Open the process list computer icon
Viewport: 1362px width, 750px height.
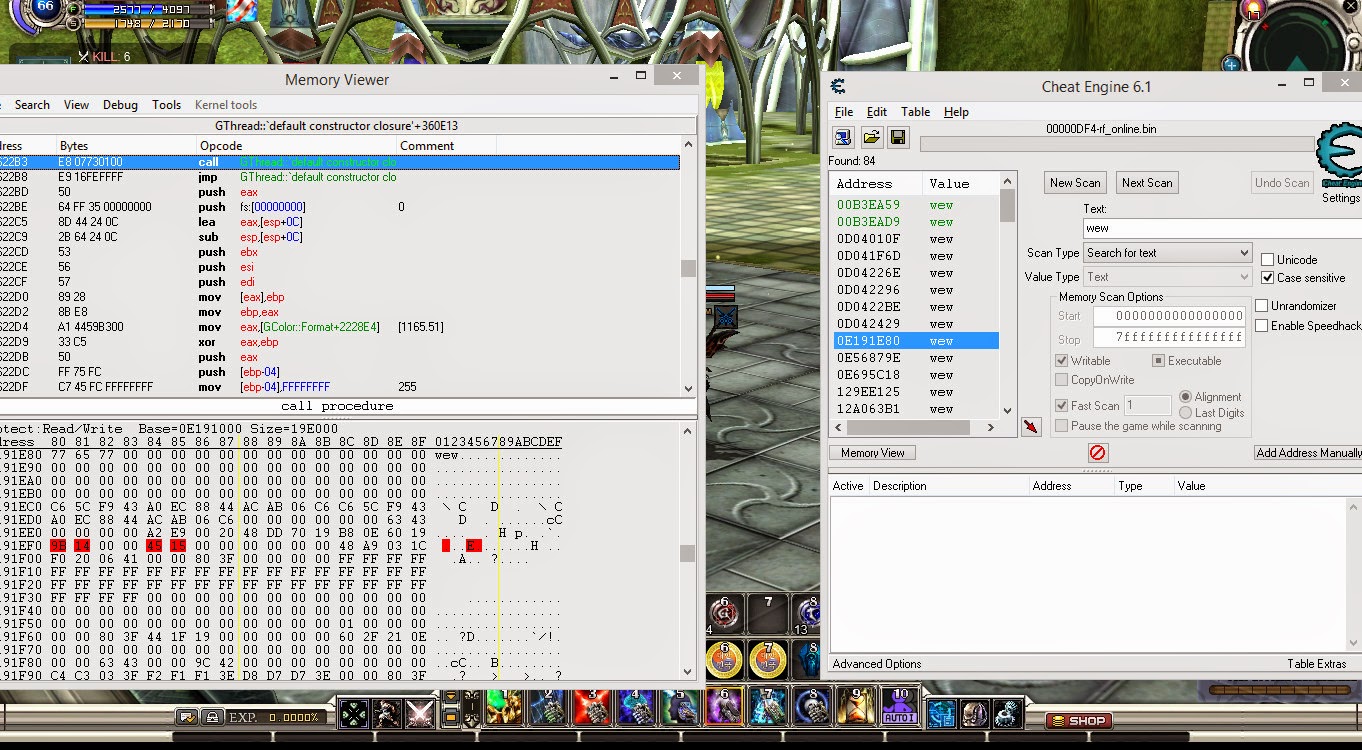[x=843, y=137]
